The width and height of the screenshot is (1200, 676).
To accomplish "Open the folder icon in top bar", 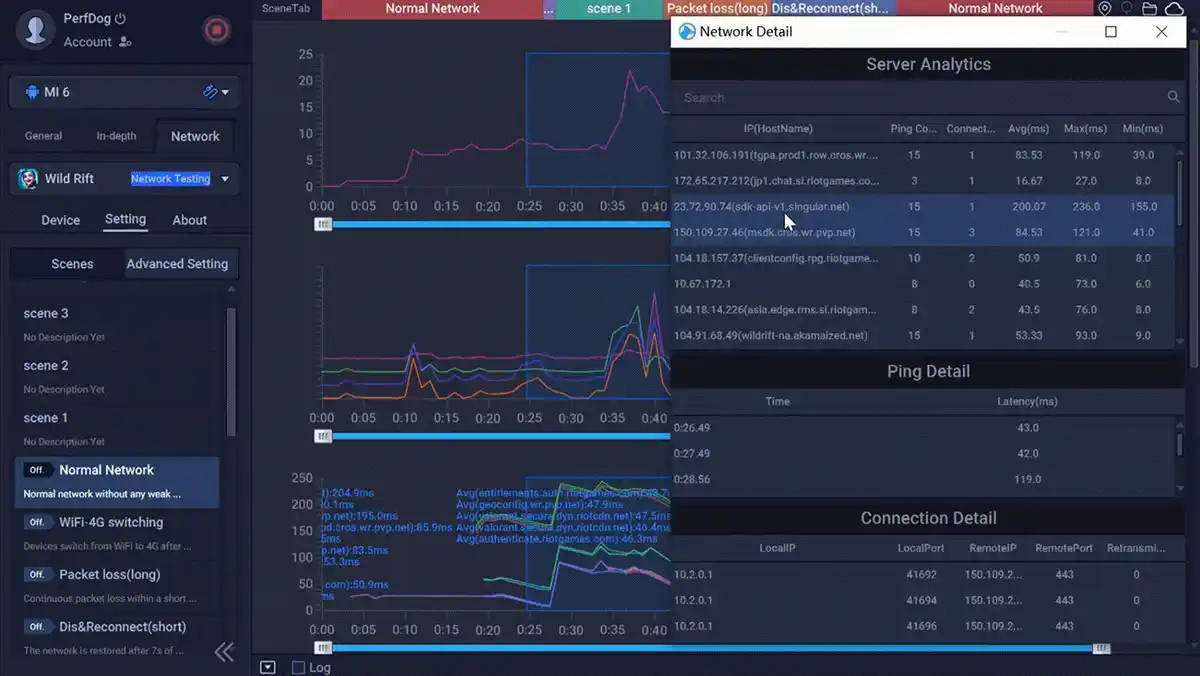I will (x=1149, y=9).
